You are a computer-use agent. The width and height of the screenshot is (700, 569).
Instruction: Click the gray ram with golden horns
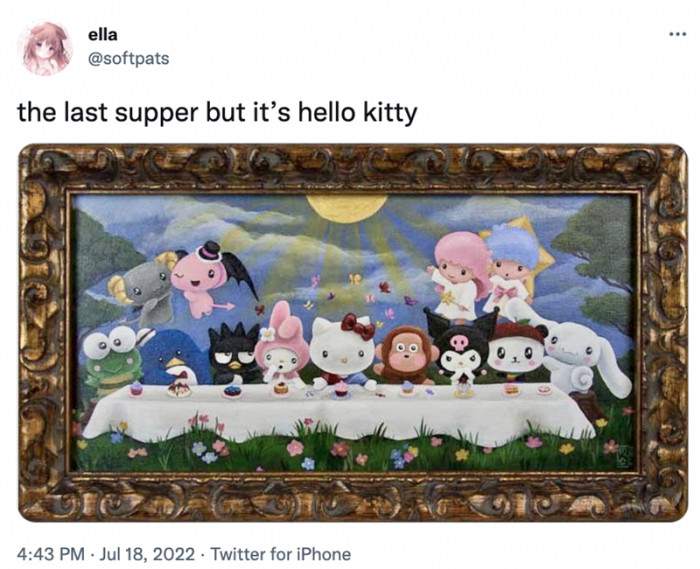coord(142,288)
